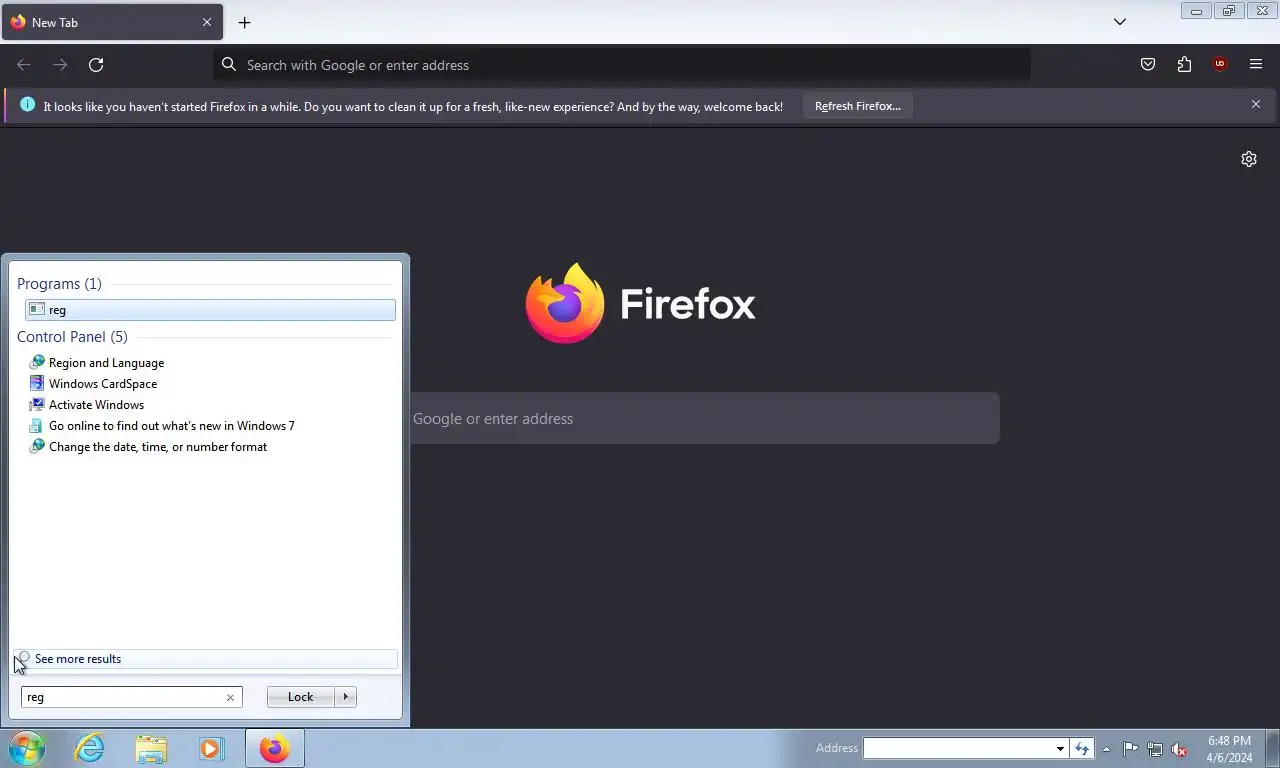Reload the page with the refresh icon

point(96,65)
